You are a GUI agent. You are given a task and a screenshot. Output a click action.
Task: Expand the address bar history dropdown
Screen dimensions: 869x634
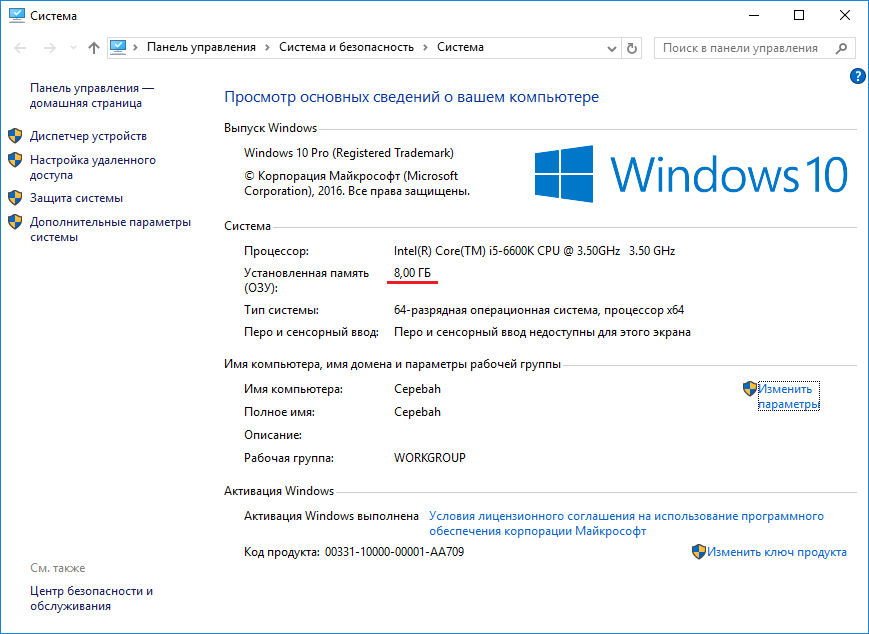612,49
